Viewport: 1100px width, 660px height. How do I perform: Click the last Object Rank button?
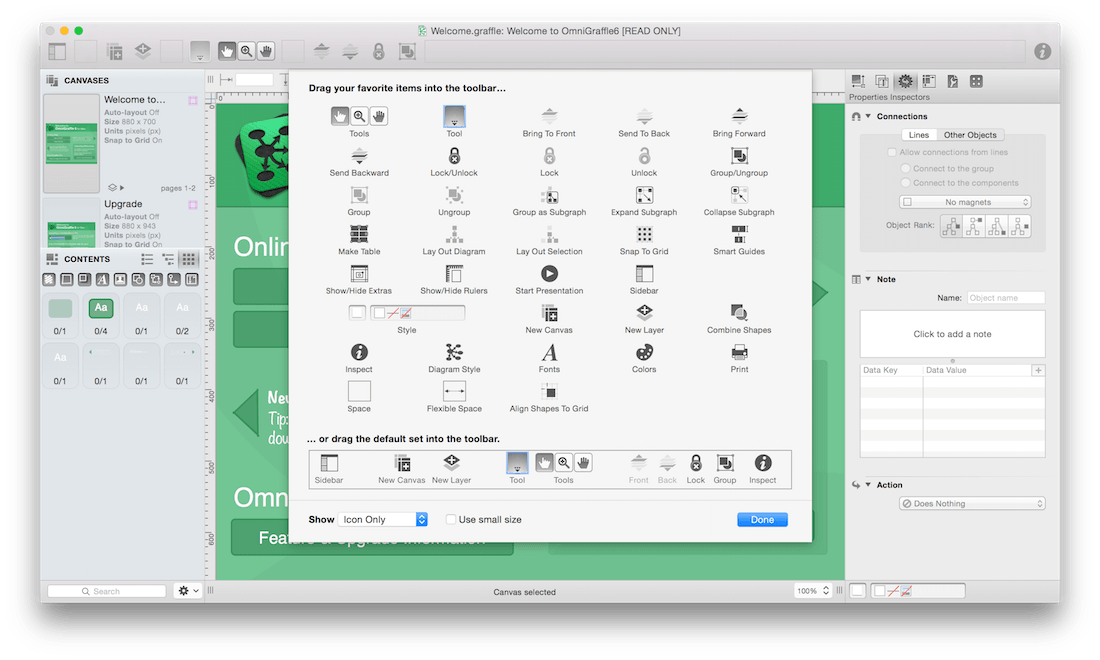1019,227
